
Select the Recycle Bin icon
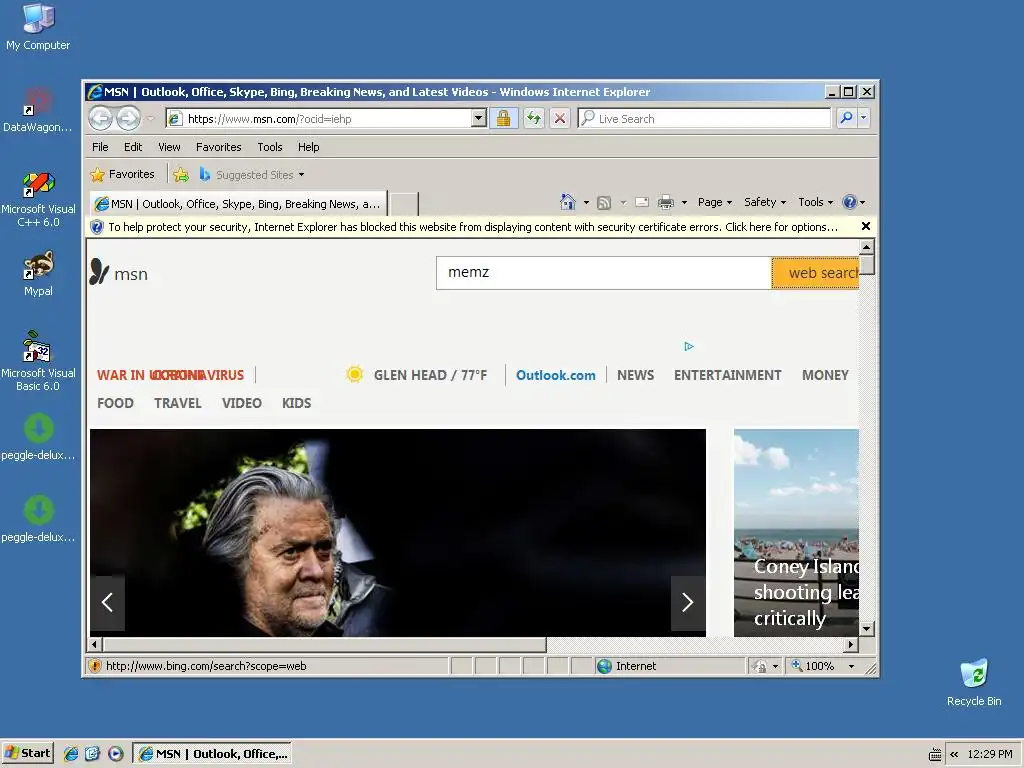click(974, 682)
